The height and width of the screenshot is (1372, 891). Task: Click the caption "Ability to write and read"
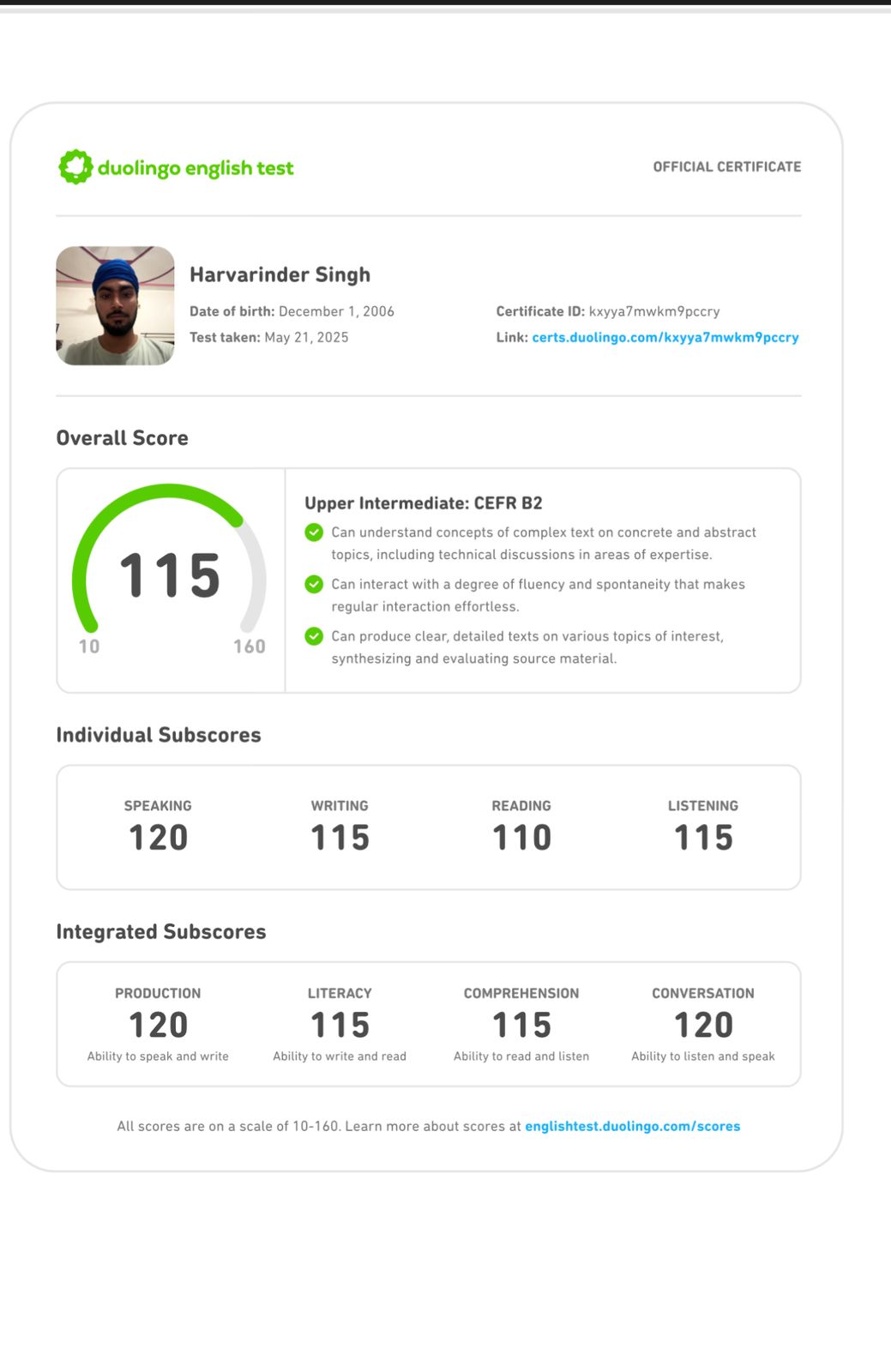(340, 1056)
